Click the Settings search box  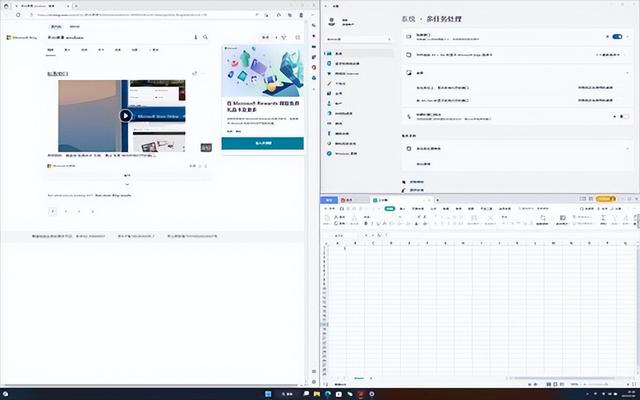pos(358,39)
